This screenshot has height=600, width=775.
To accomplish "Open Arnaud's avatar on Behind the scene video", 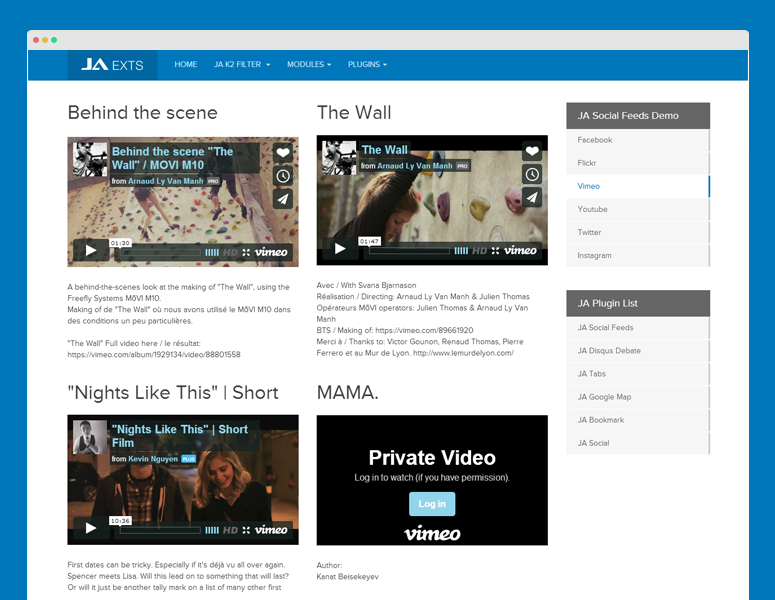I will coord(90,159).
